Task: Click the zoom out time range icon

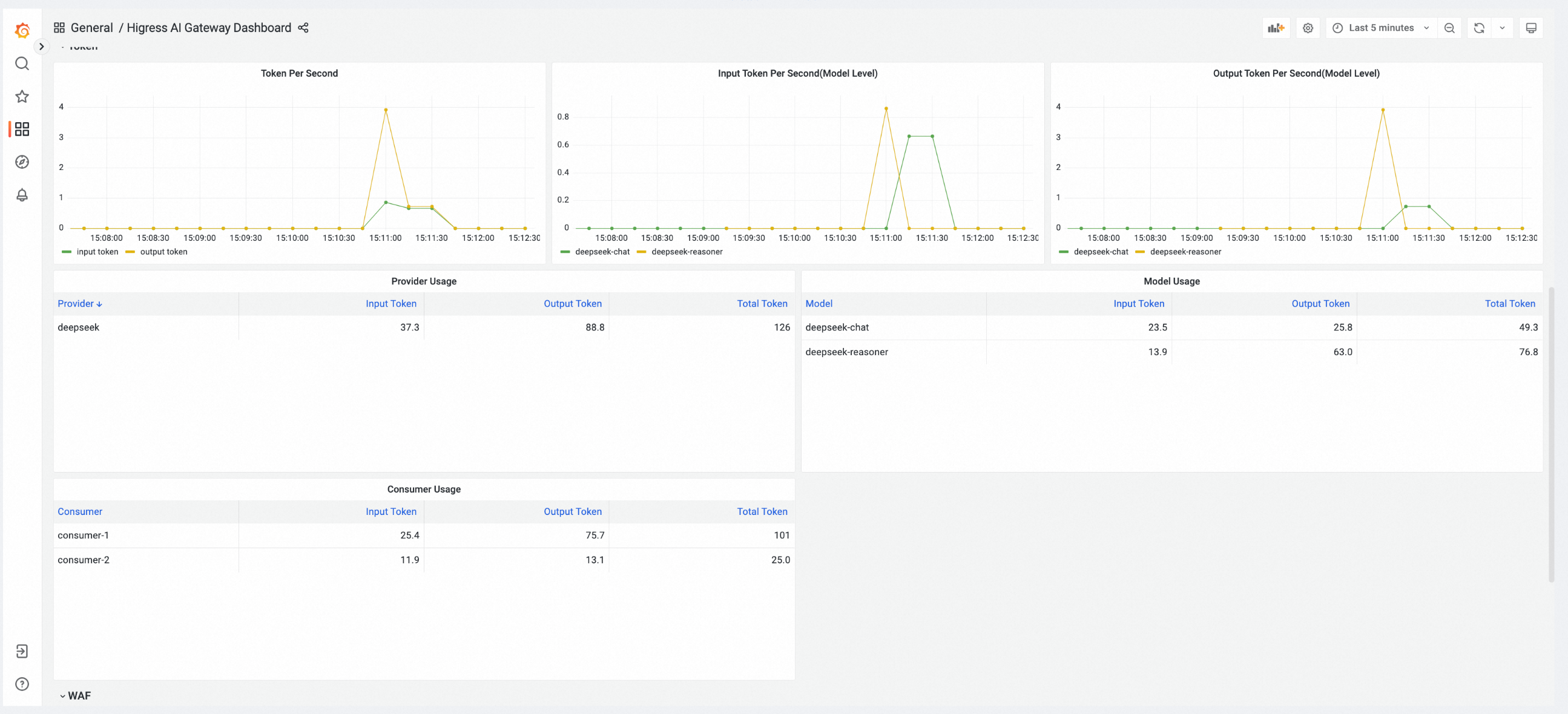Action: 1449,28
